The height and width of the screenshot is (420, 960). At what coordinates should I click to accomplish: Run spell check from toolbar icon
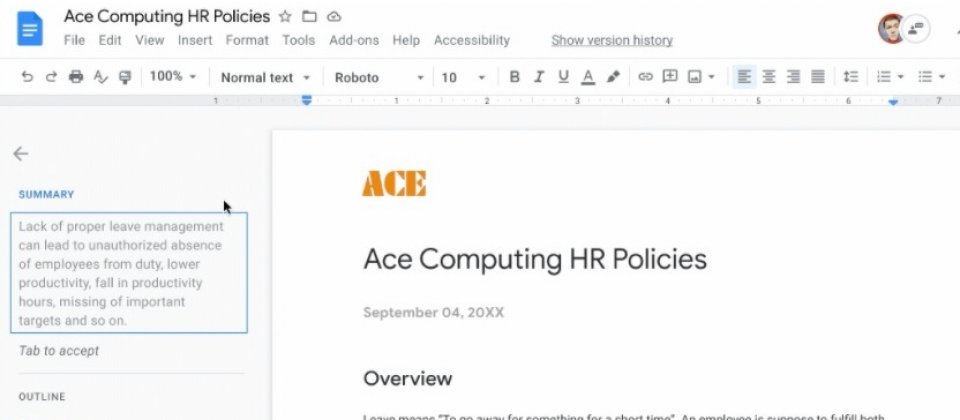click(x=100, y=77)
